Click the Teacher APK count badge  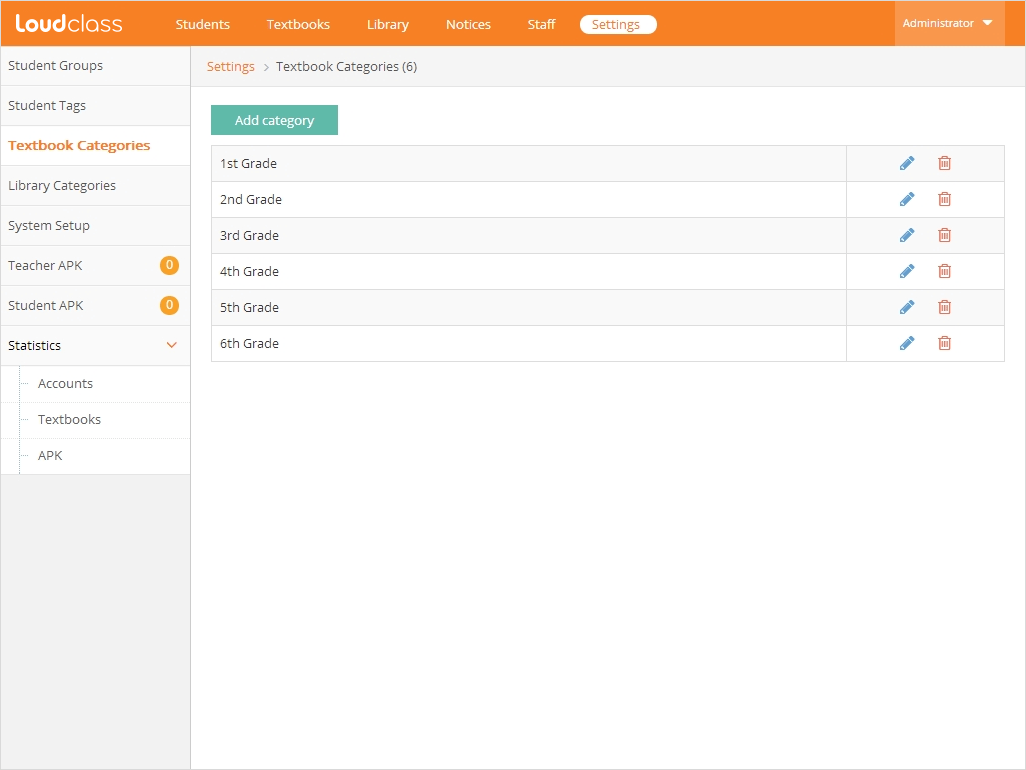[x=169, y=265]
